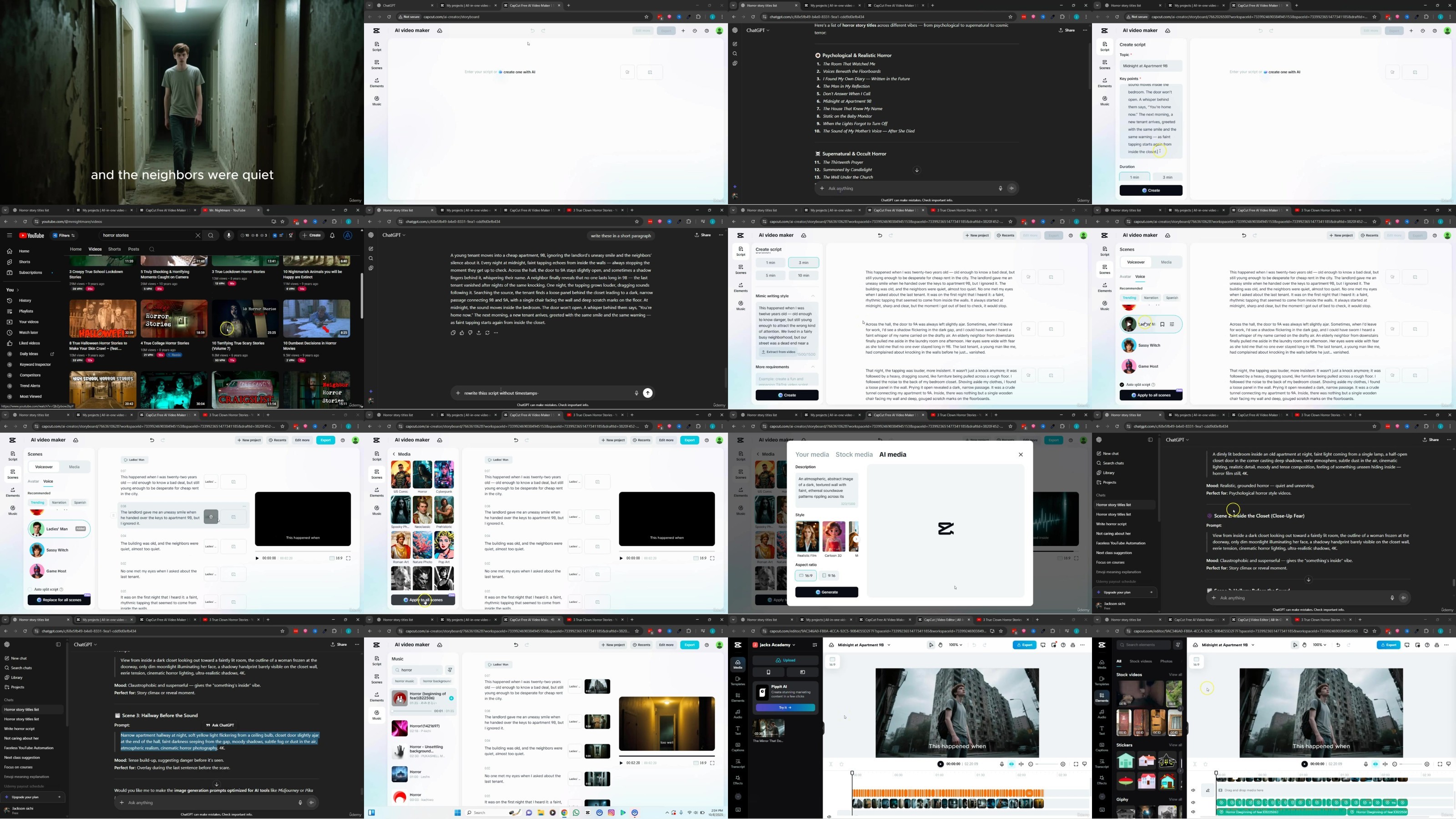Choose 10 min above Mimic writing style
The width and height of the screenshot is (1456, 819).
pos(803,275)
